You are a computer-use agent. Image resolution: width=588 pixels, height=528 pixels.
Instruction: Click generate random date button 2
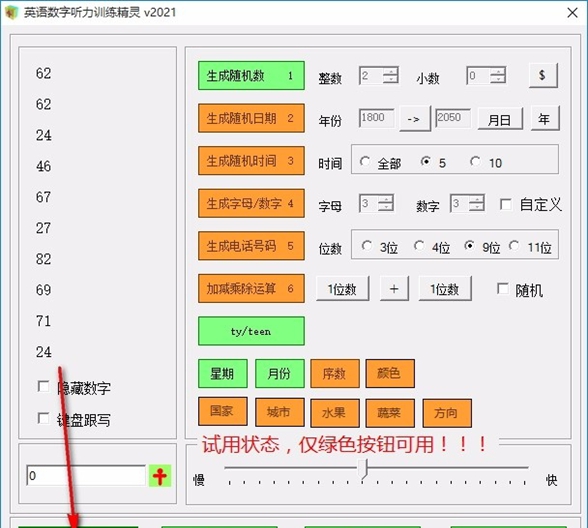(x=251, y=118)
